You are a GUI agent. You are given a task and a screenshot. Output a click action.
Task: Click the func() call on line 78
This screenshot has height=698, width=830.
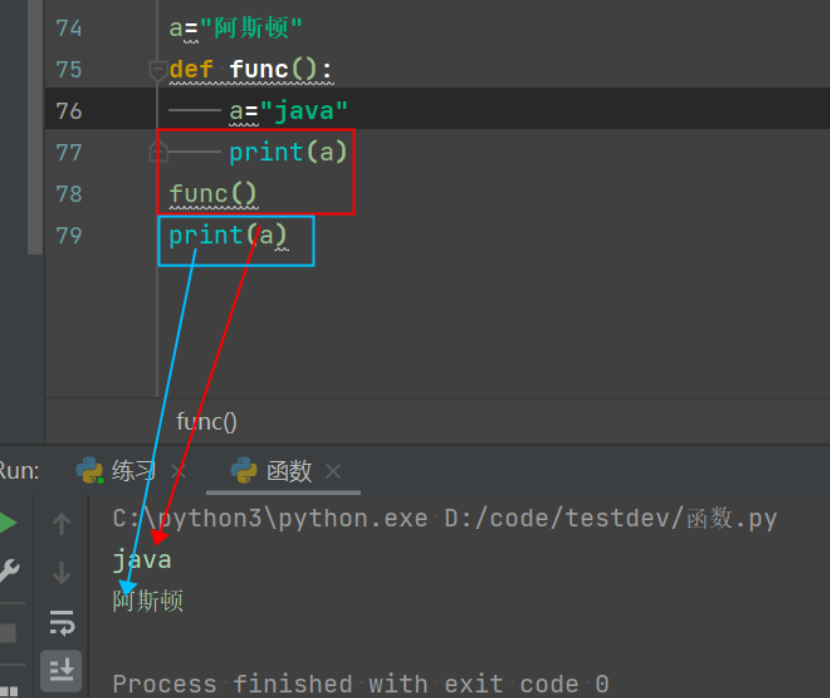click(x=213, y=194)
